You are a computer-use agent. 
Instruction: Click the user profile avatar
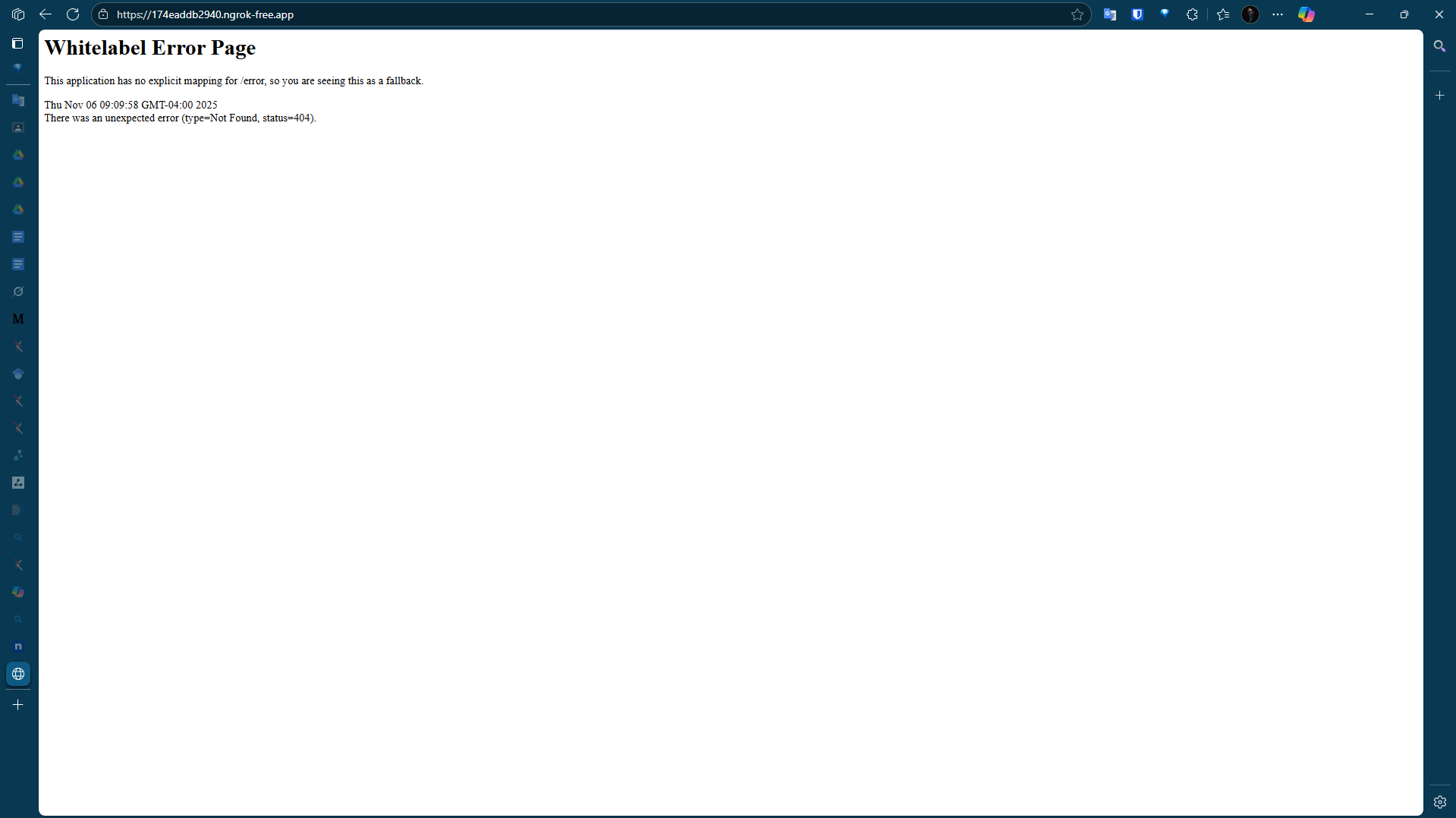(1250, 14)
